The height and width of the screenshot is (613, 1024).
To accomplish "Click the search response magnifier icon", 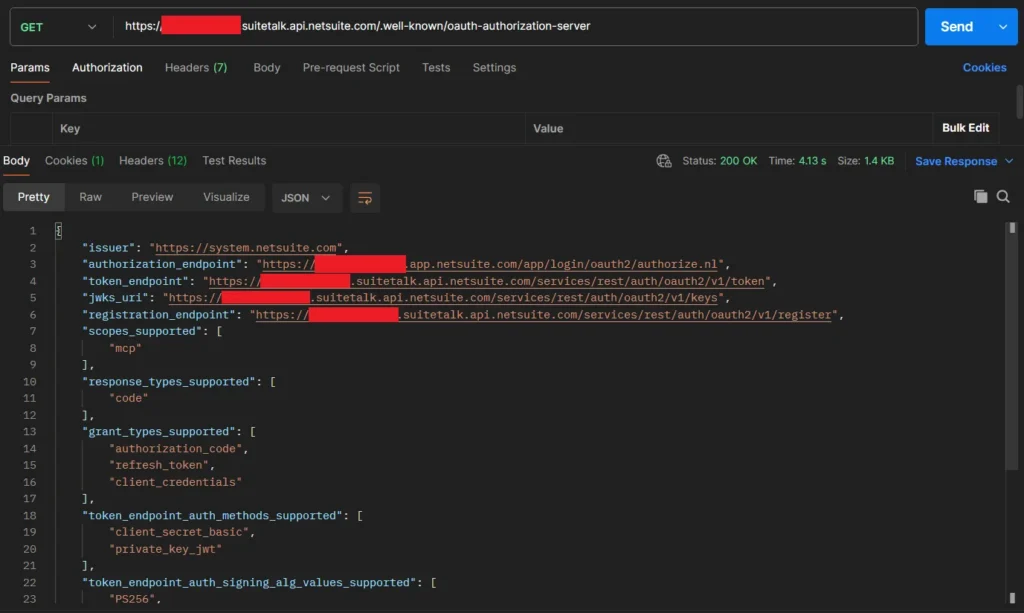I will (1003, 197).
